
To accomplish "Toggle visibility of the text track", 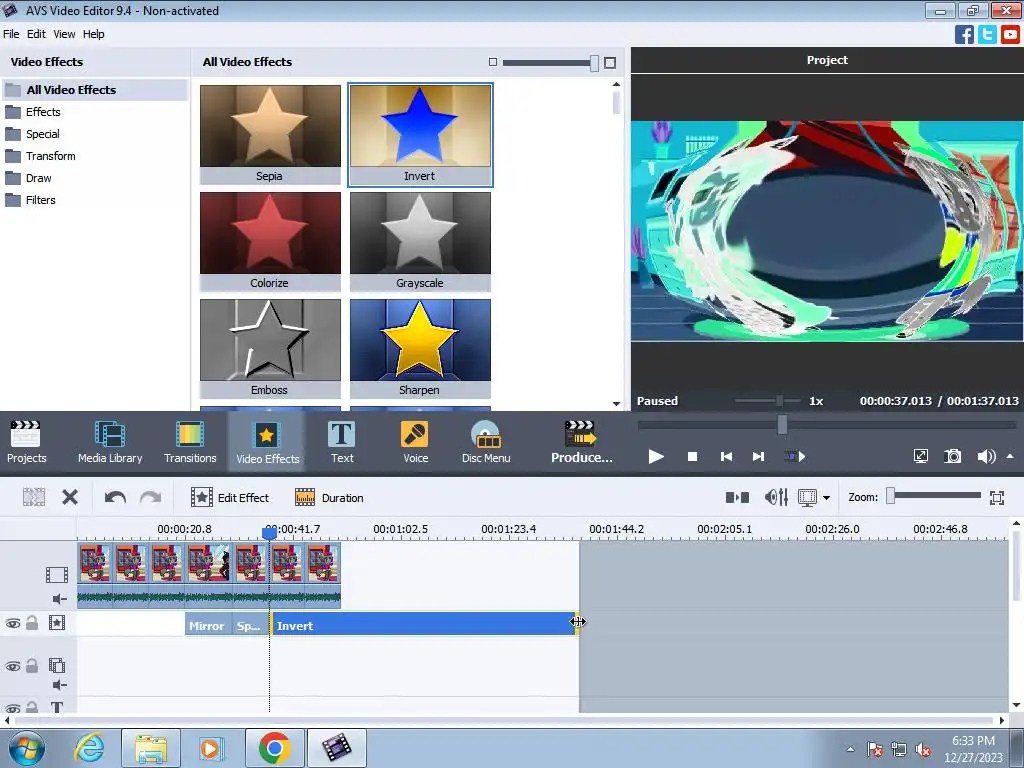I will point(12,708).
